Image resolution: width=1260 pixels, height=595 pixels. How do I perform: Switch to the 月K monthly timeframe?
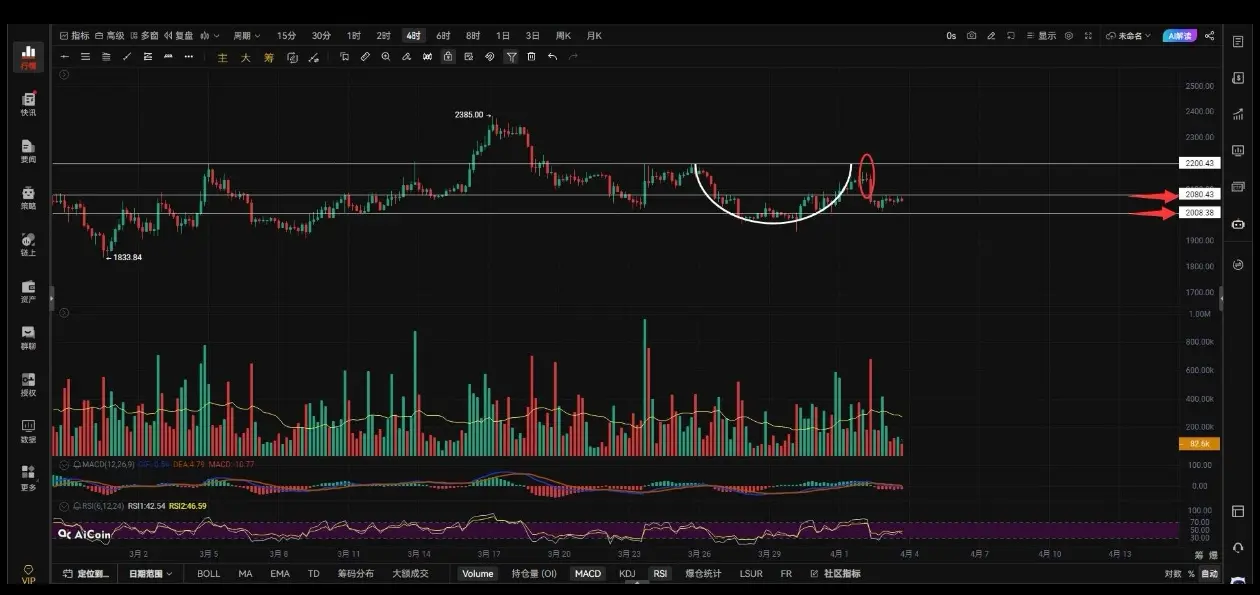coord(594,36)
